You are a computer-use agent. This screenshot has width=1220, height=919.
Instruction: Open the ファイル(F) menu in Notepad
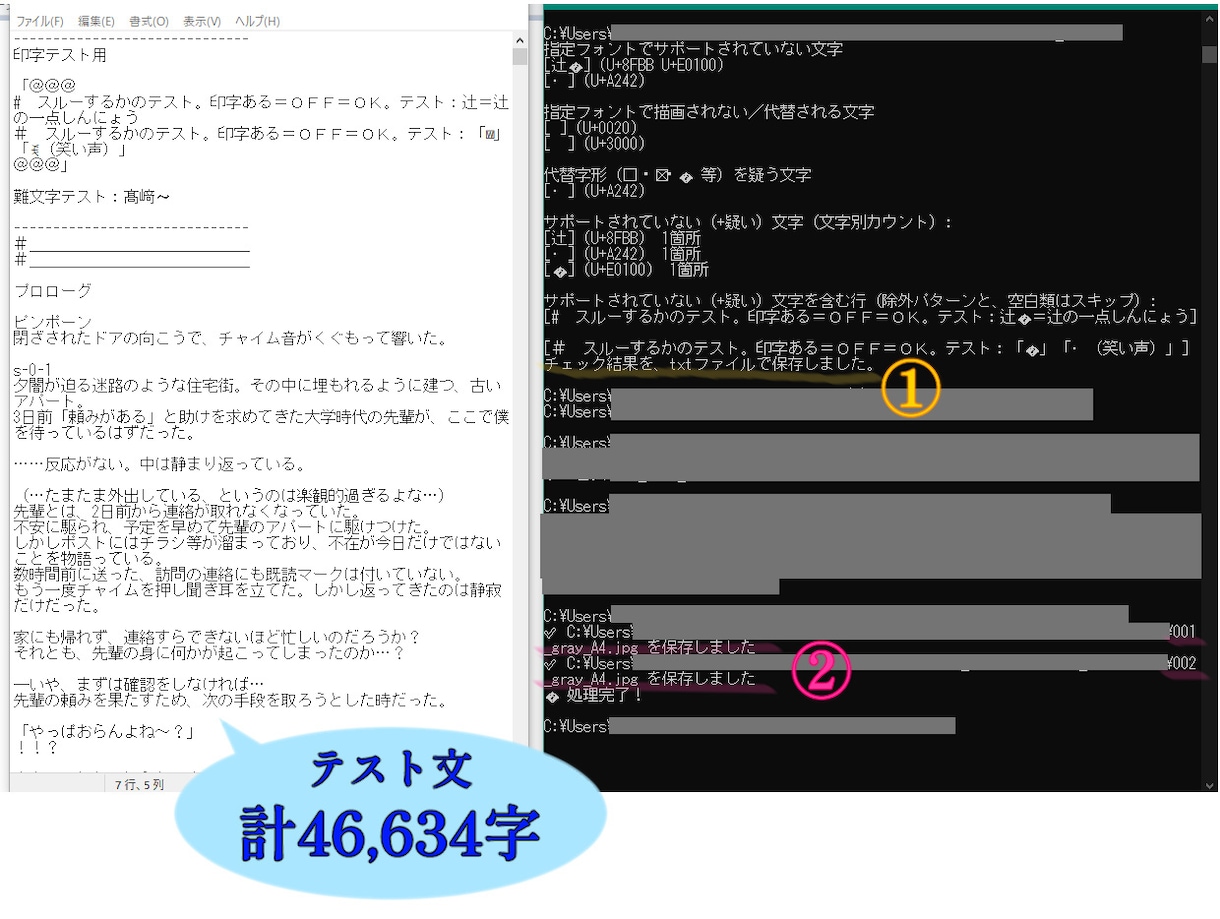(40, 21)
